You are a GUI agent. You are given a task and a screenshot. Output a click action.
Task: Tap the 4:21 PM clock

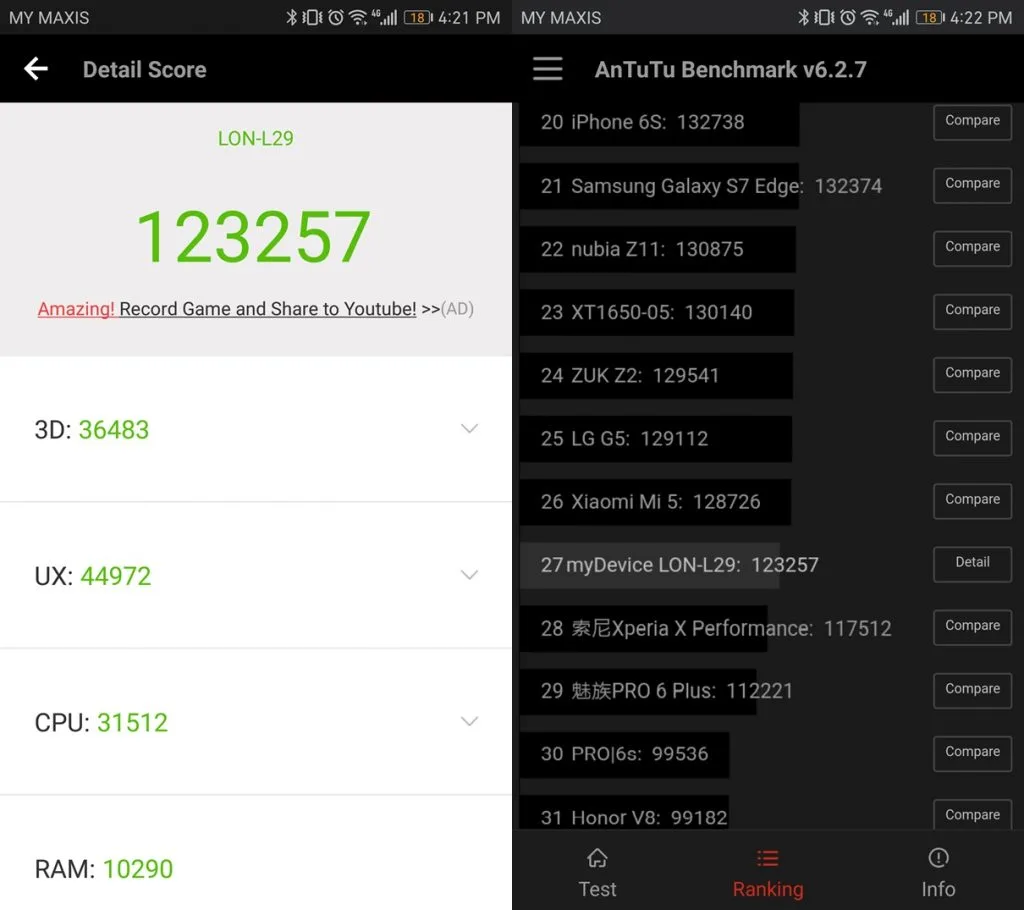coord(469,18)
